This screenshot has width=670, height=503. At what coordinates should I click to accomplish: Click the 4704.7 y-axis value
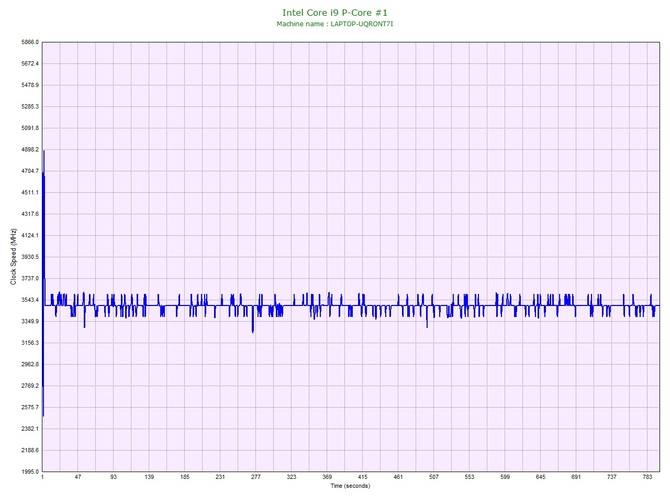click(30, 171)
